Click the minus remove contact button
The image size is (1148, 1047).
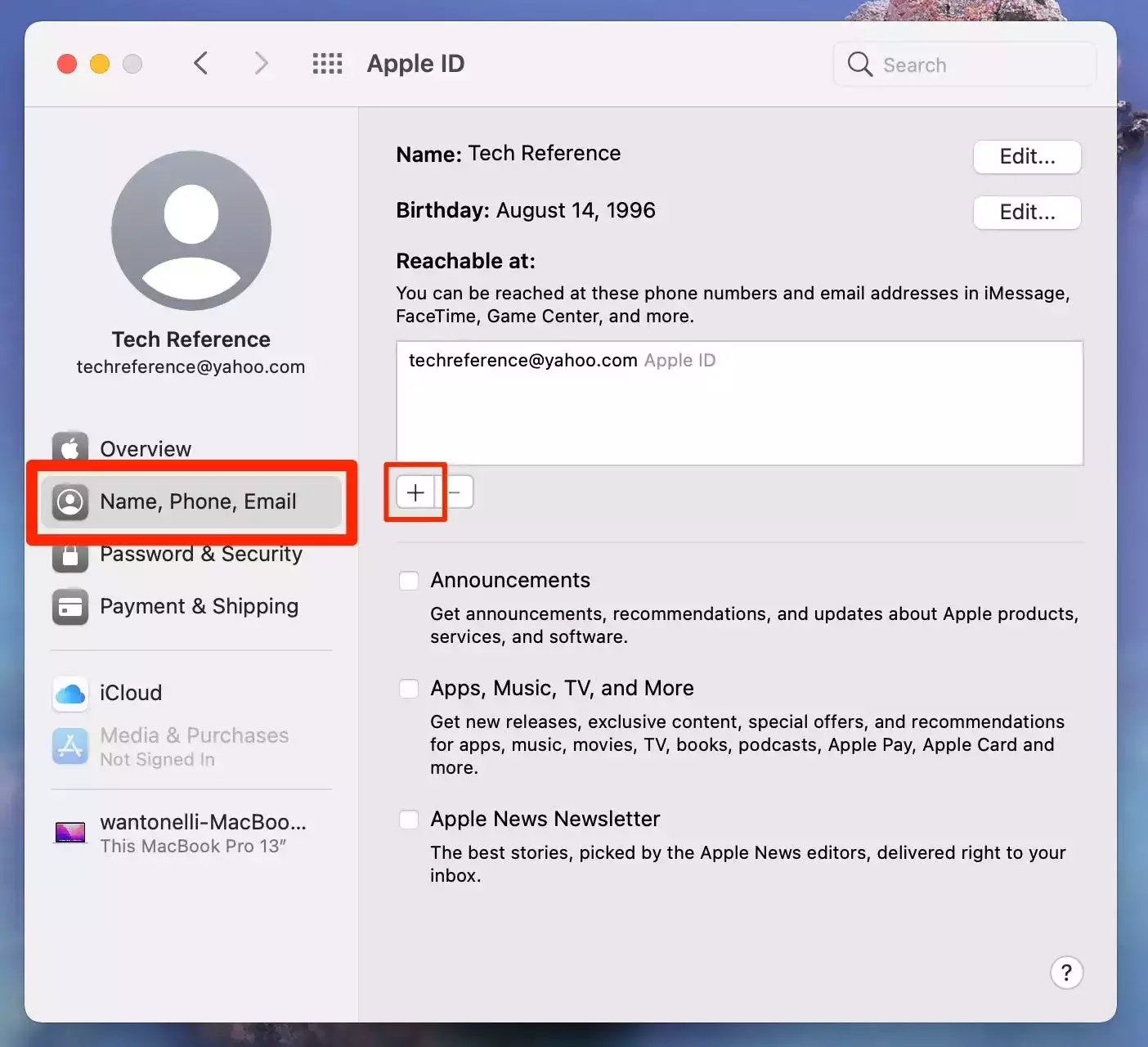coord(456,492)
